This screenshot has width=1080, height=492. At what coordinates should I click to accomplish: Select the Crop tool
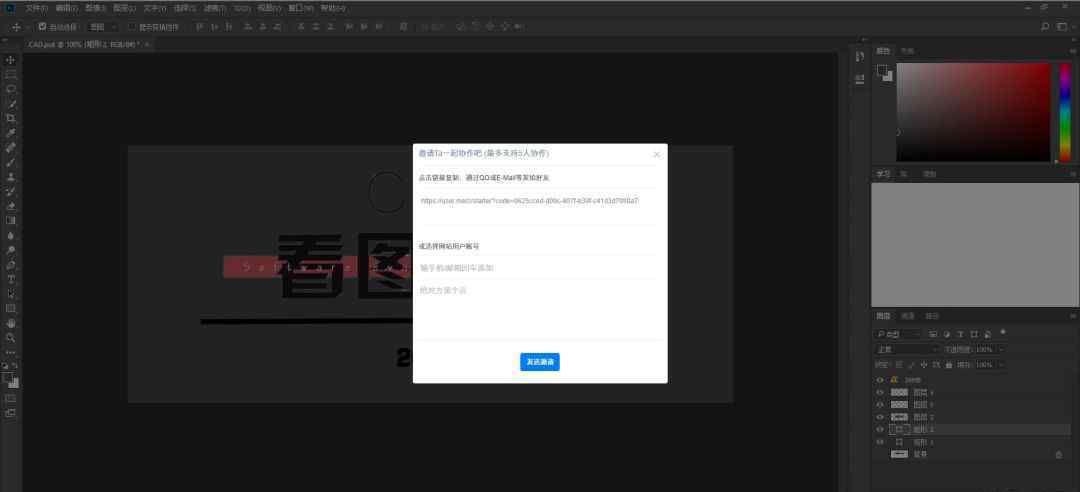point(11,118)
